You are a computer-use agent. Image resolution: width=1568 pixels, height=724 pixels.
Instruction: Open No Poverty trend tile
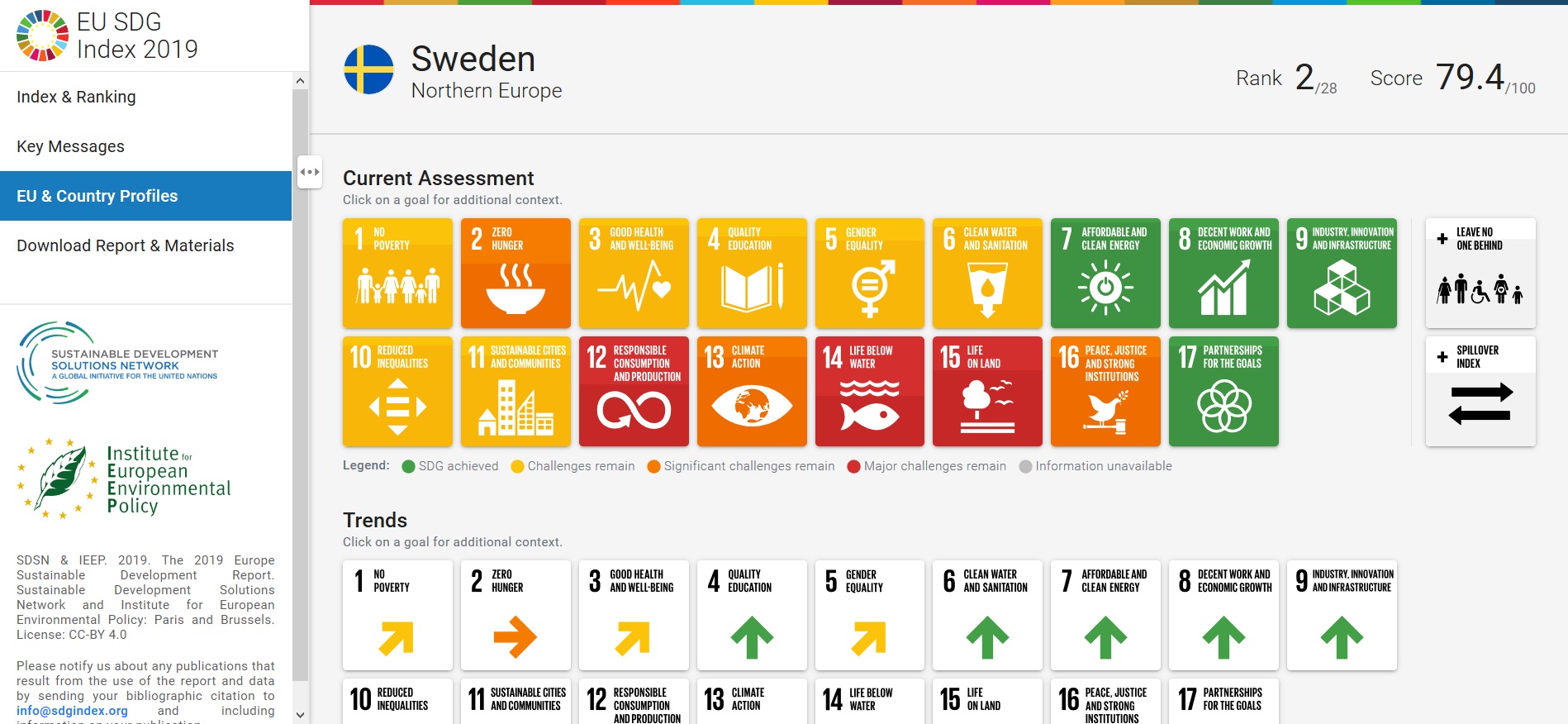[397, 615]
